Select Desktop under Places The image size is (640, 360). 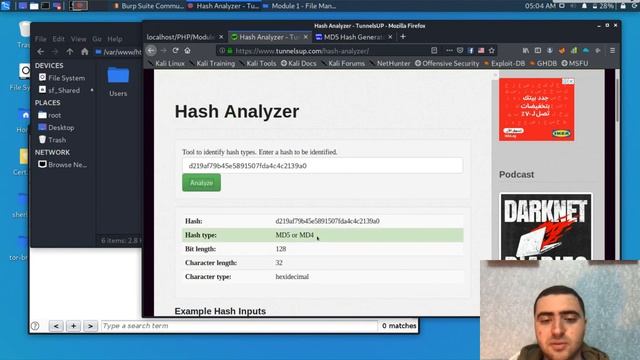[x=56, y=127]
